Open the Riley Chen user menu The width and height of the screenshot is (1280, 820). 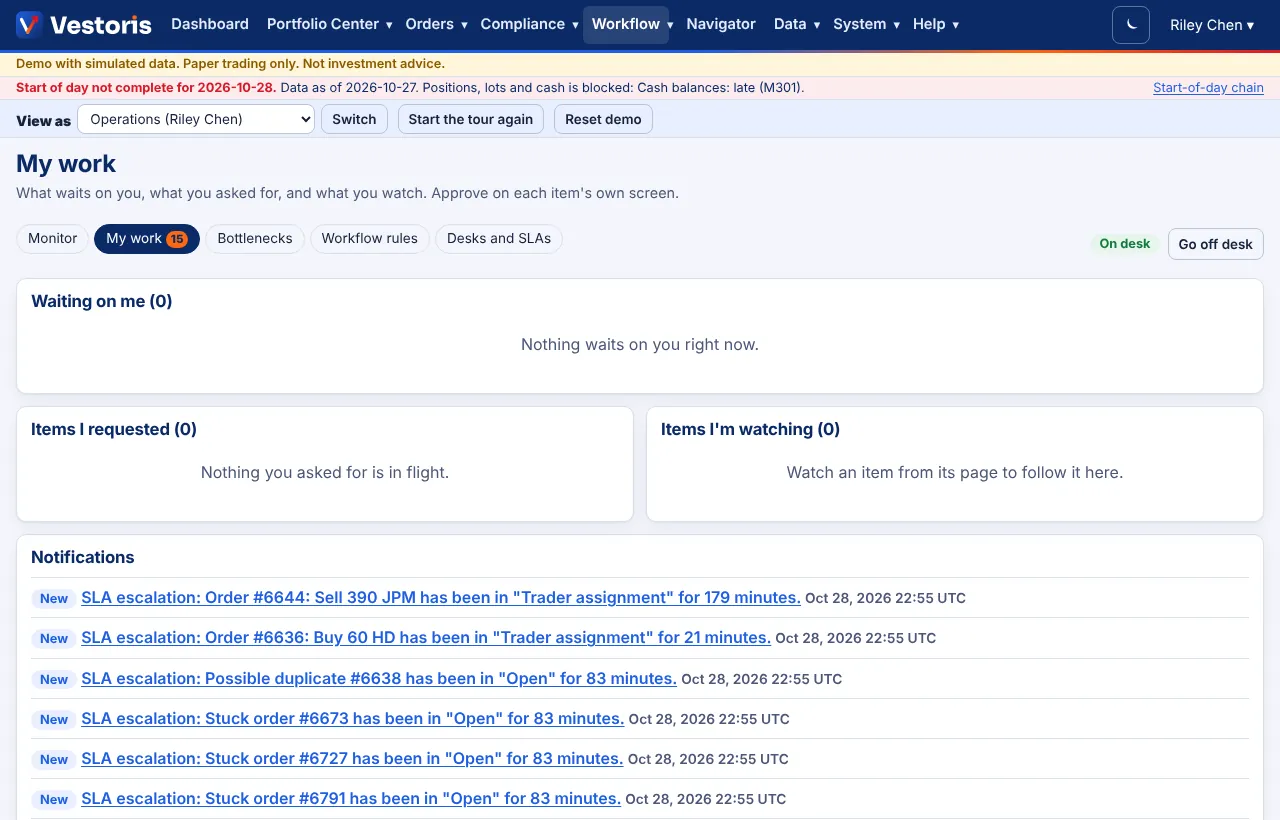[1212, 25]
